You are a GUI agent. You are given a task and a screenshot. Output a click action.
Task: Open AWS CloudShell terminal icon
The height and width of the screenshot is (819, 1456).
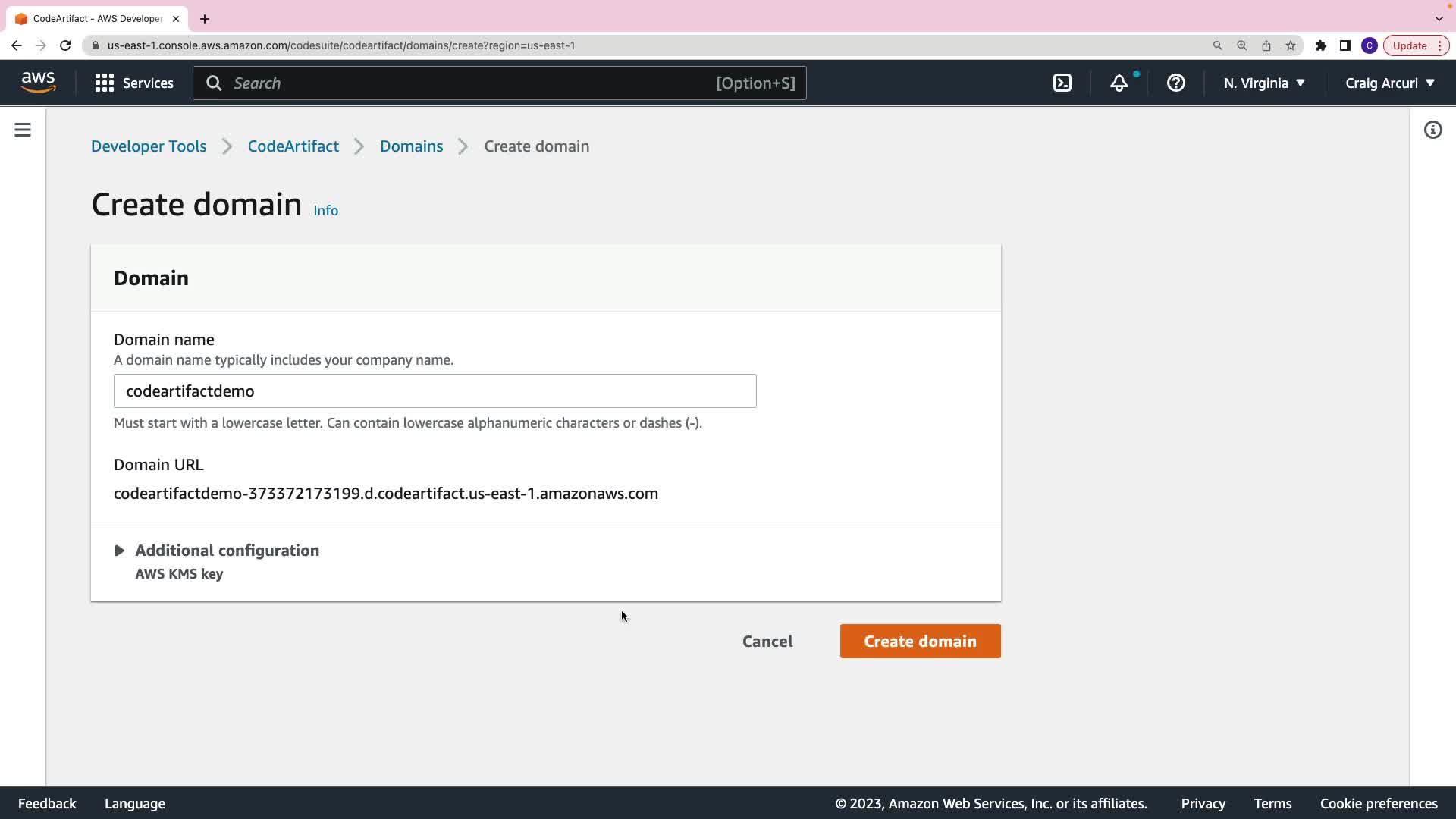click(1062, 83)
